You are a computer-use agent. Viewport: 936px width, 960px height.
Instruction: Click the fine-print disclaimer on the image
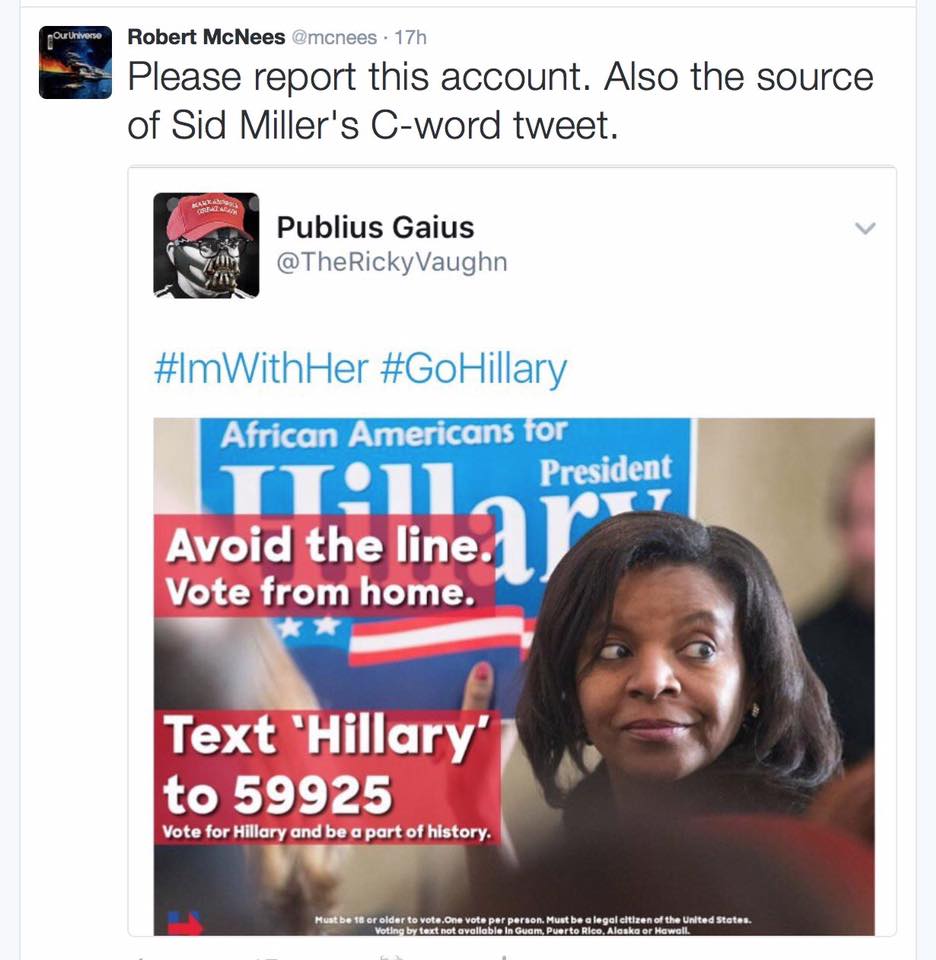[x=533, y=924]
